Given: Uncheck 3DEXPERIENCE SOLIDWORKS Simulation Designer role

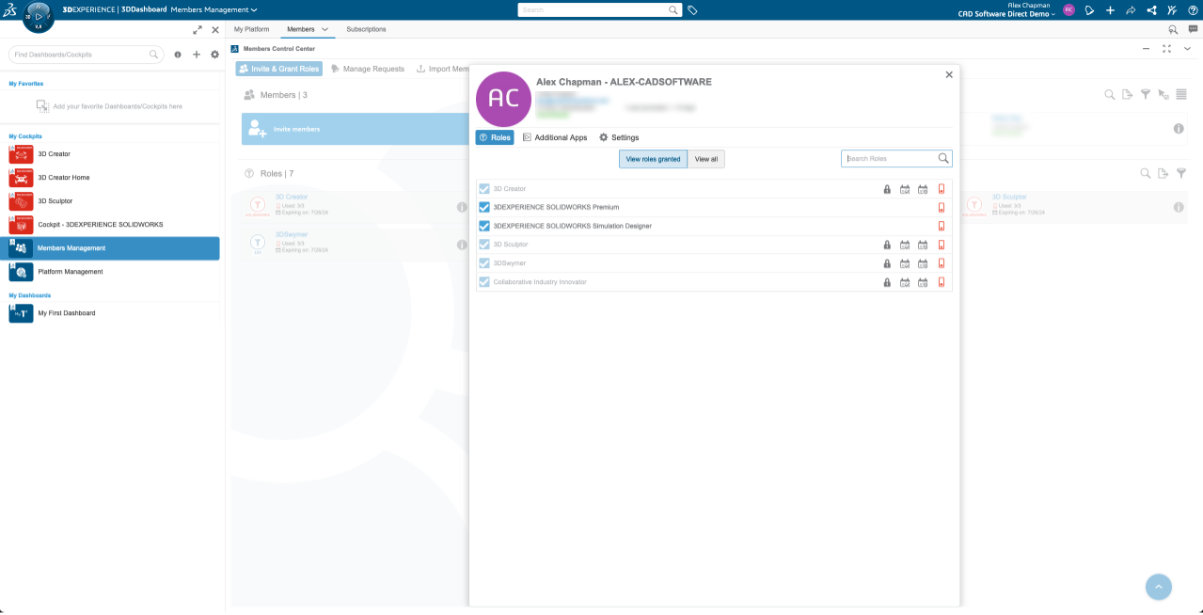Looking at the screenshot, I should pyautogui.click(x=485, y=226).
